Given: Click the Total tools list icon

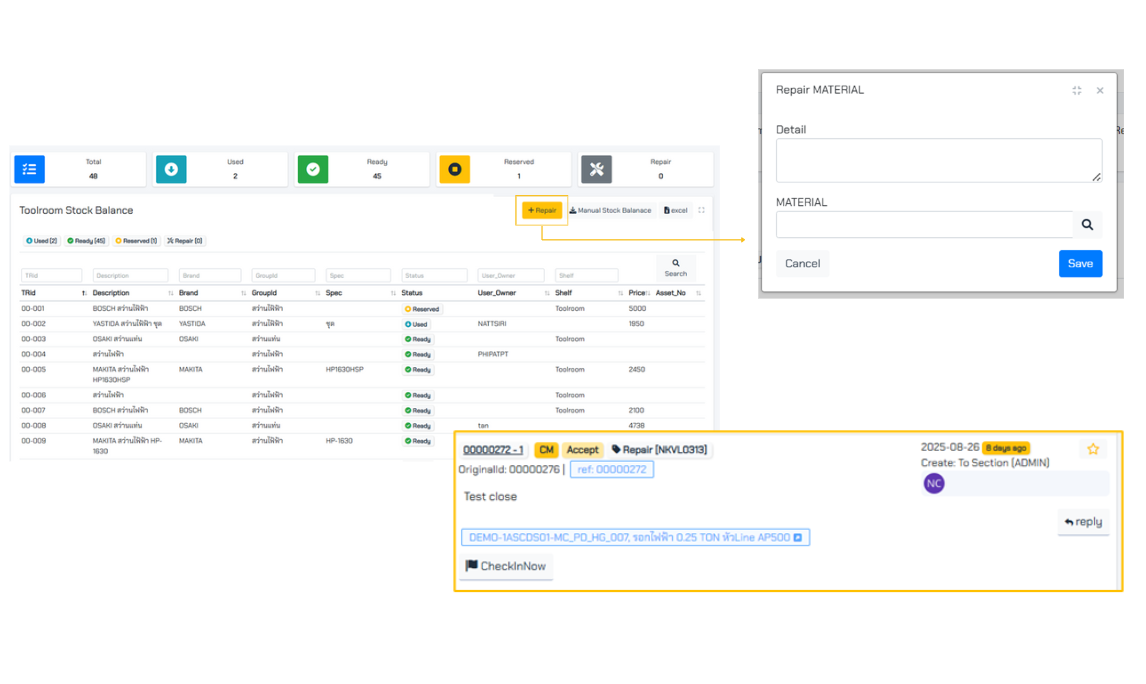Looking at the screenshot, I should tap(29, 169).
